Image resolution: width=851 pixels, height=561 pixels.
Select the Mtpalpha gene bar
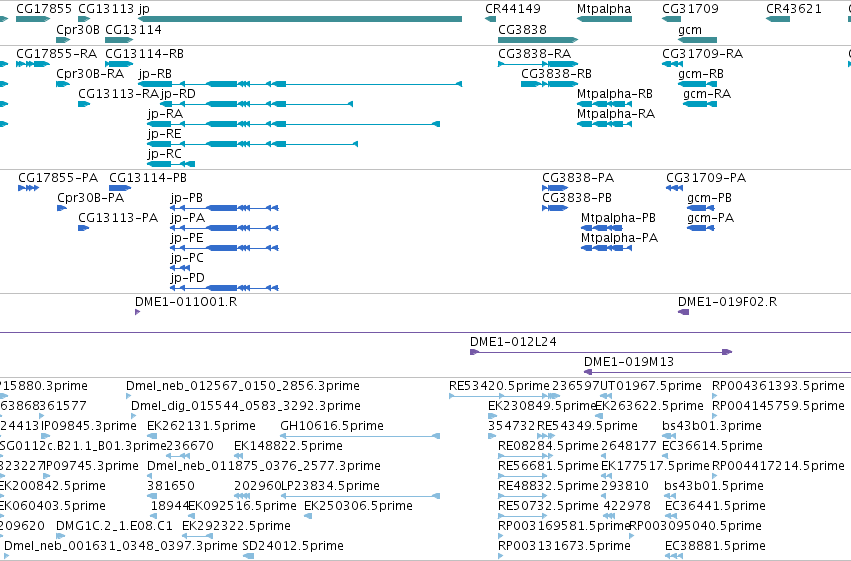tap(604, 19)
